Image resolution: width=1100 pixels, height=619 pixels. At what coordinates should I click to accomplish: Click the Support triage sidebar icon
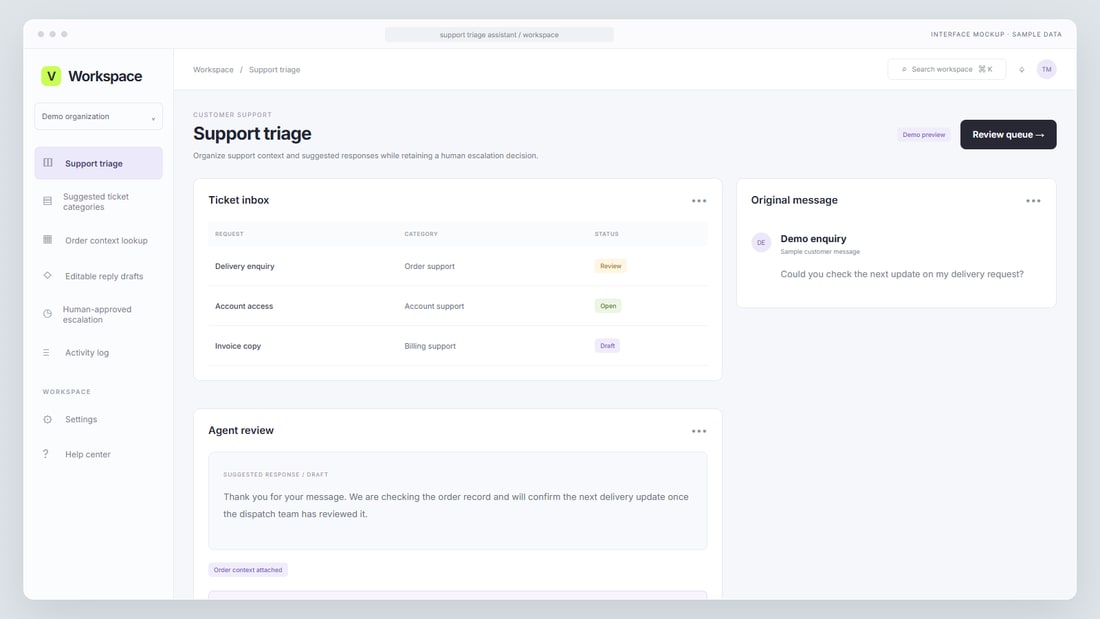point(48,163)
